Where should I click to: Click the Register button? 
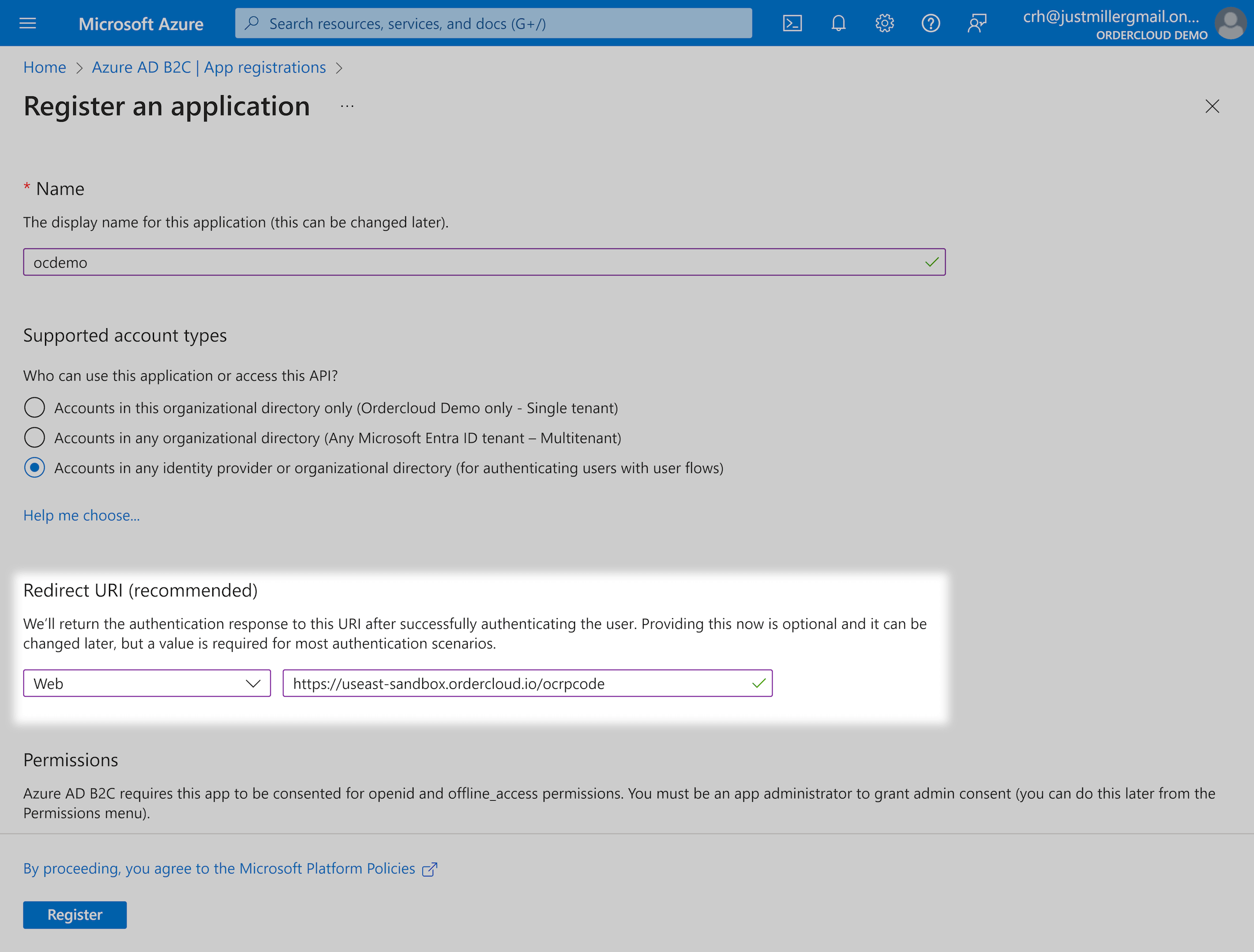pos(75,914)
